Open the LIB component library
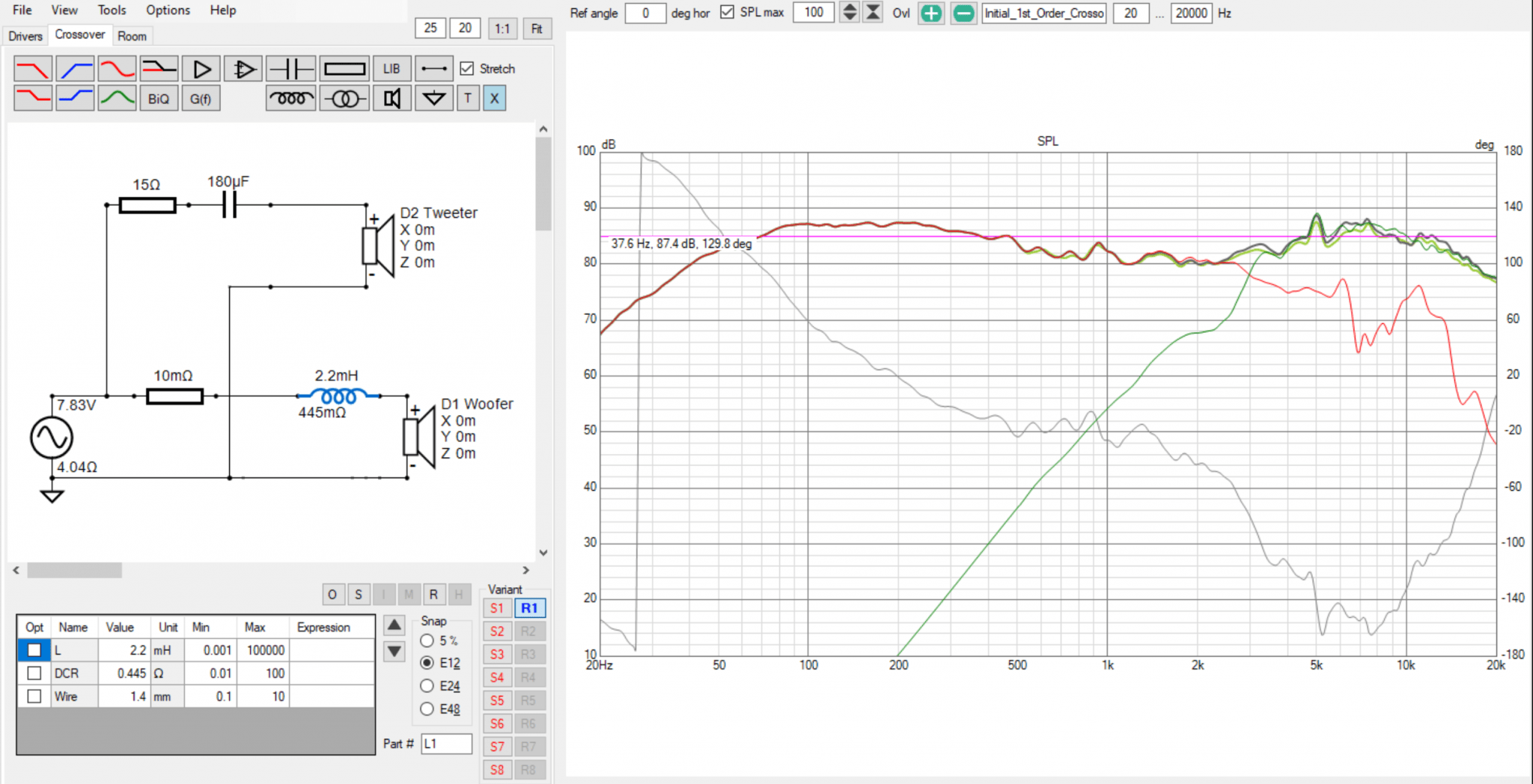Image resolution: width=1533 pixels, height=784 pixels. click(391, 69)
